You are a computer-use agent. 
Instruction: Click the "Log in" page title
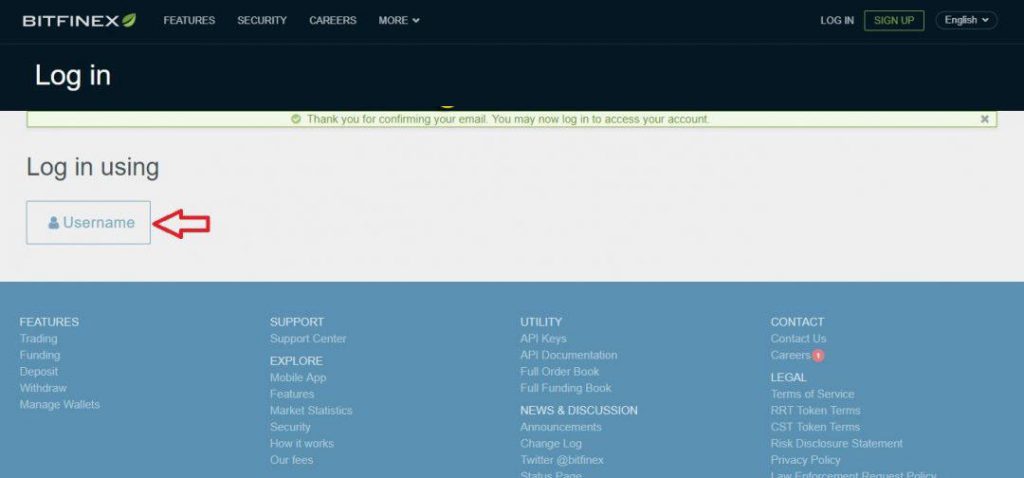(72, 76)
